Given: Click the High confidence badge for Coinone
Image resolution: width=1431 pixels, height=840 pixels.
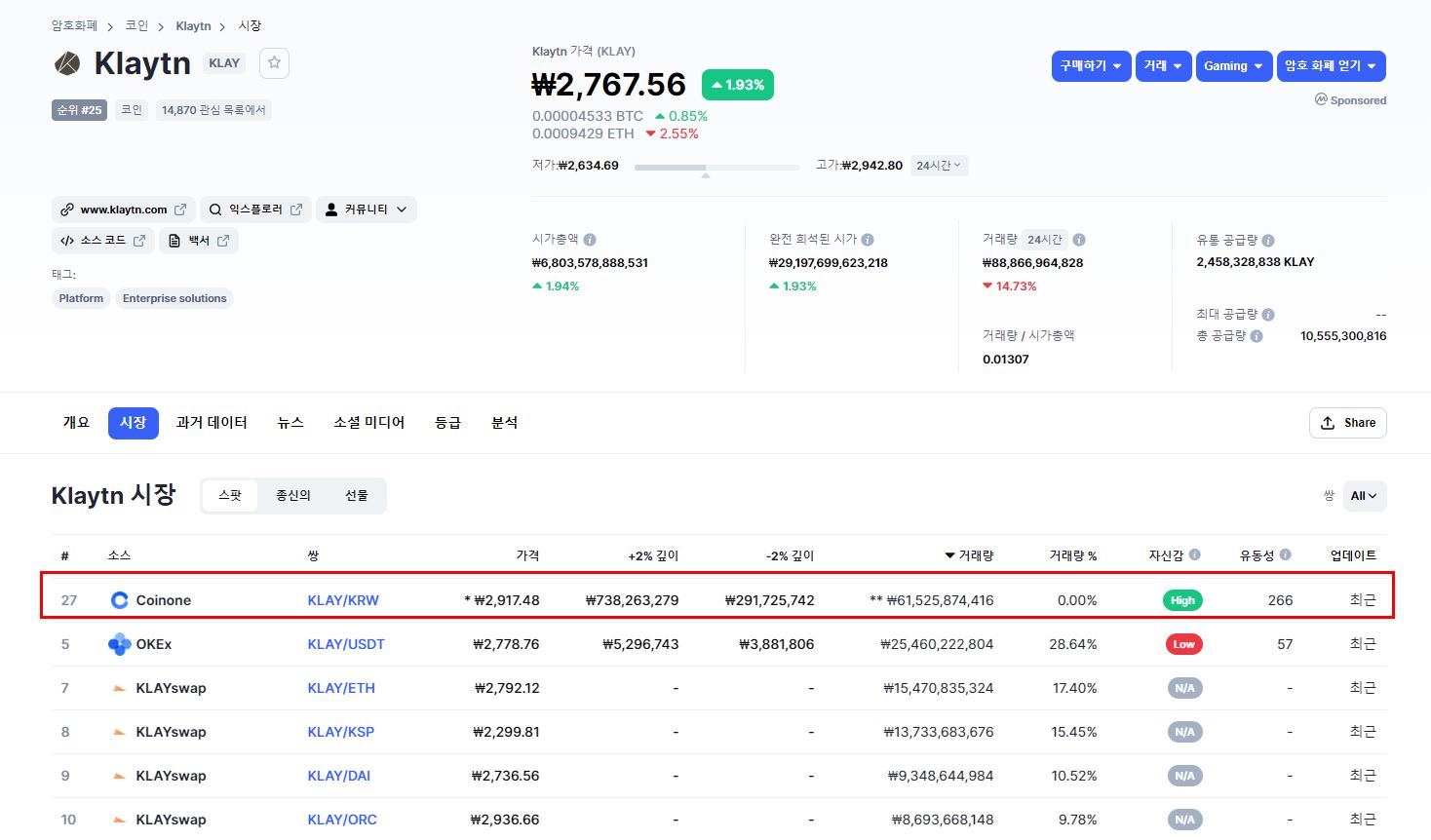Looking at the screenshot, I should (1182, 600).
